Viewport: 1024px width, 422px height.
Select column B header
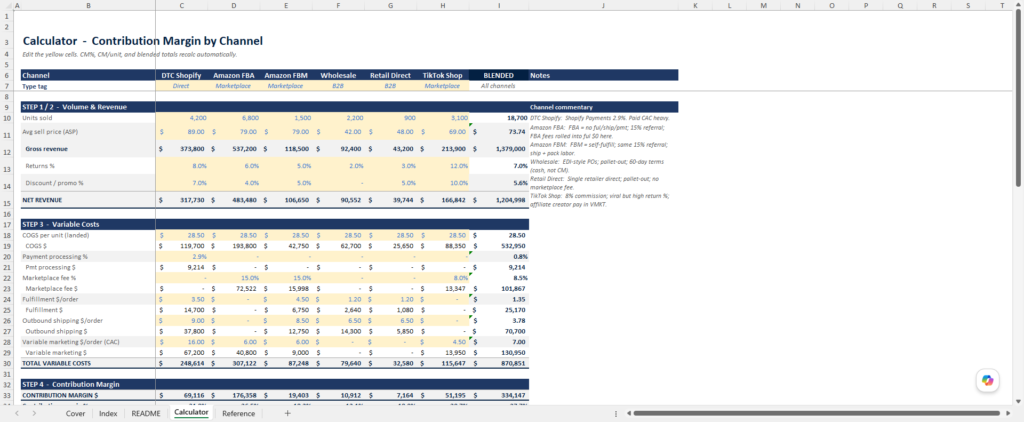88,5
